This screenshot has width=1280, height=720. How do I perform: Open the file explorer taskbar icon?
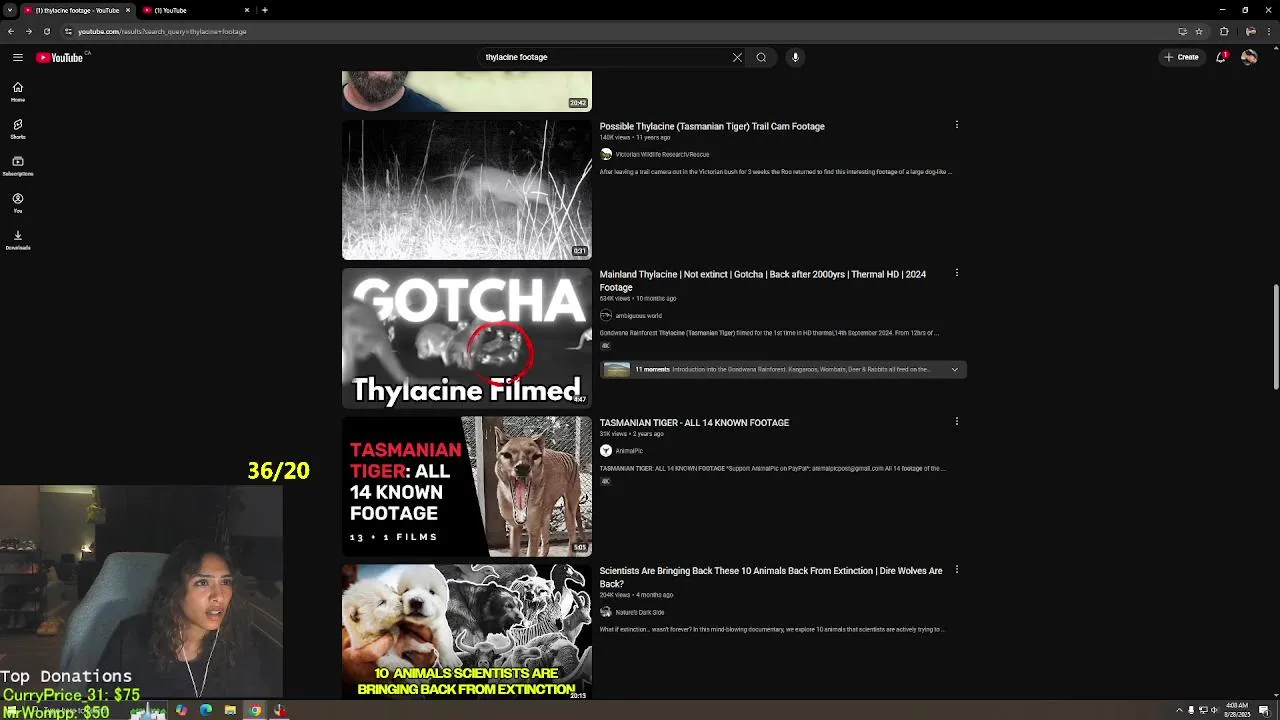coord(230,711)
